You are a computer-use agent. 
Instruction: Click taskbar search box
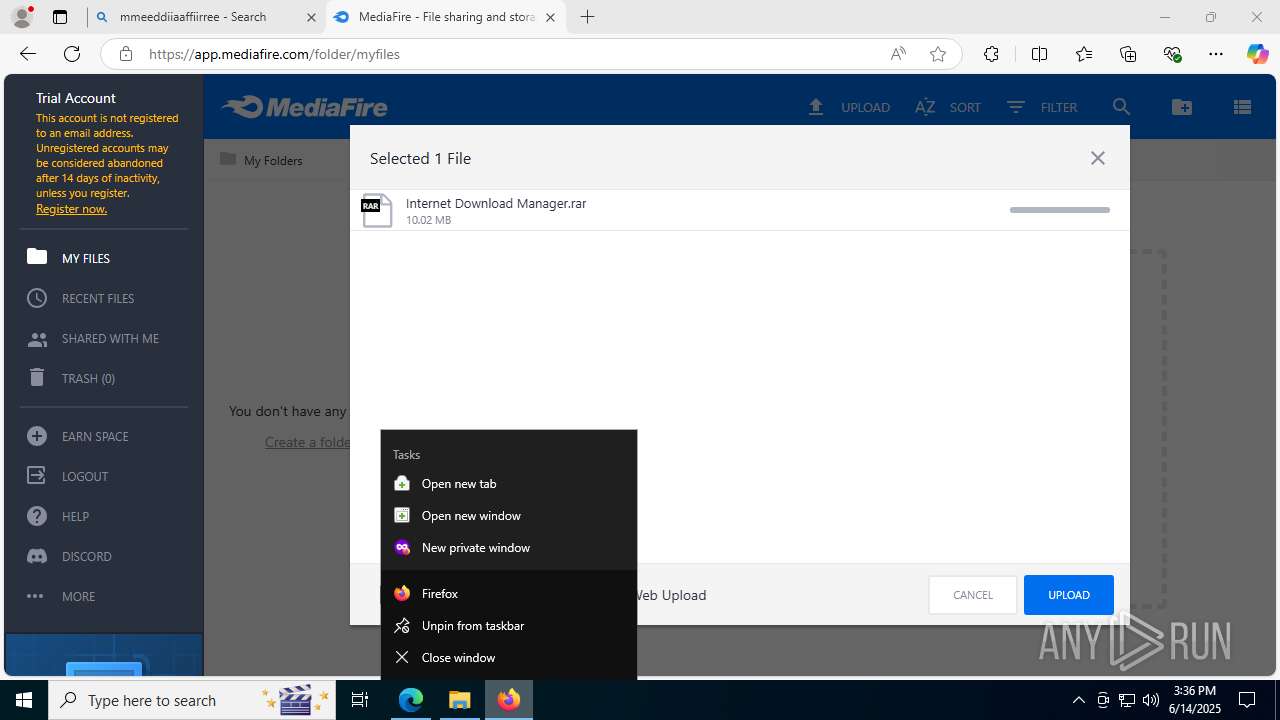[x=194, y=700]
